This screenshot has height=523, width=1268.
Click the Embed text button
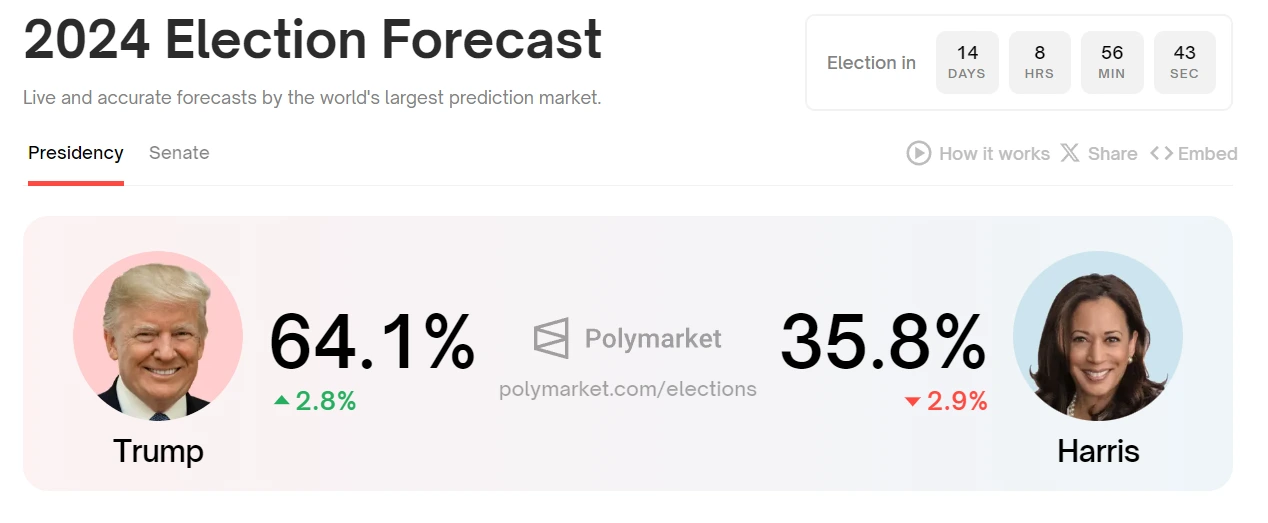point(1208,153)
